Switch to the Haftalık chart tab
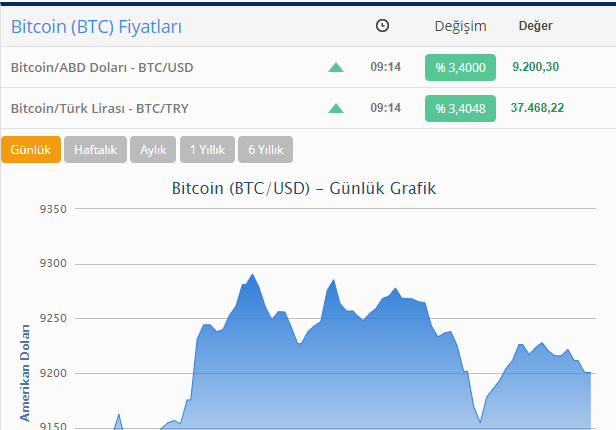This screenshot has height=430, width=616. 95,150
